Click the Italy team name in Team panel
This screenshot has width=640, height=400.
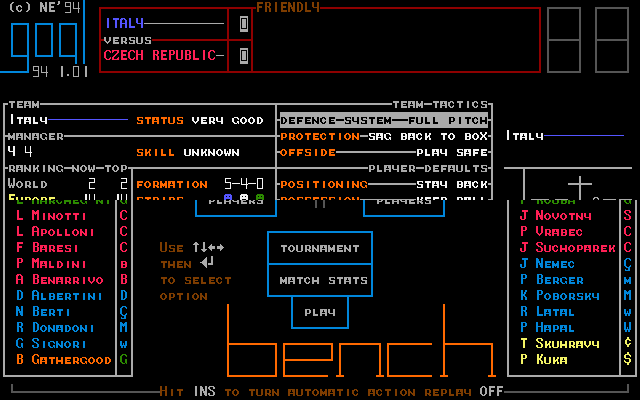tap(28, 120)
